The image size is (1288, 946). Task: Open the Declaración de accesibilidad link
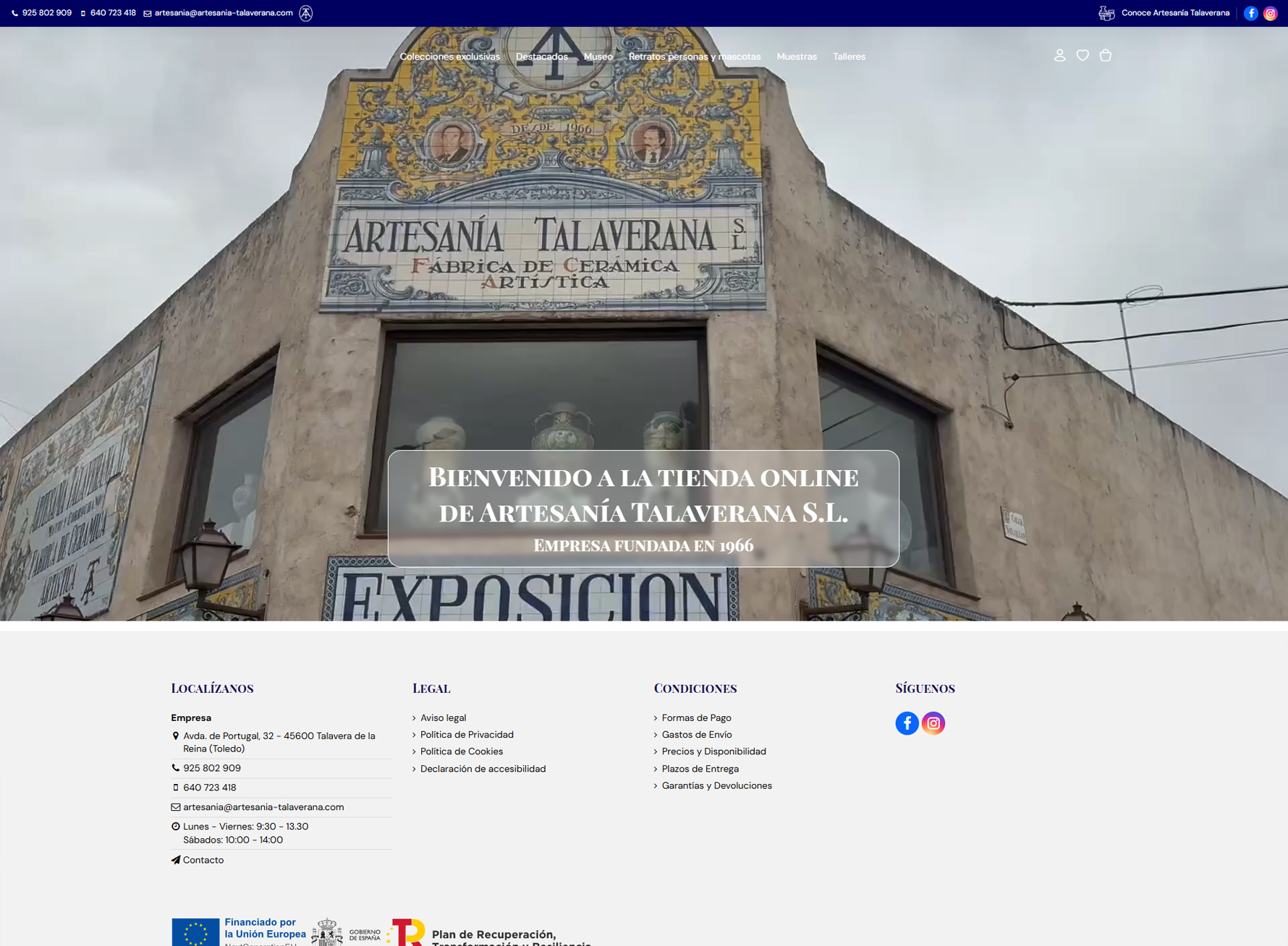(x=483, y=769)
